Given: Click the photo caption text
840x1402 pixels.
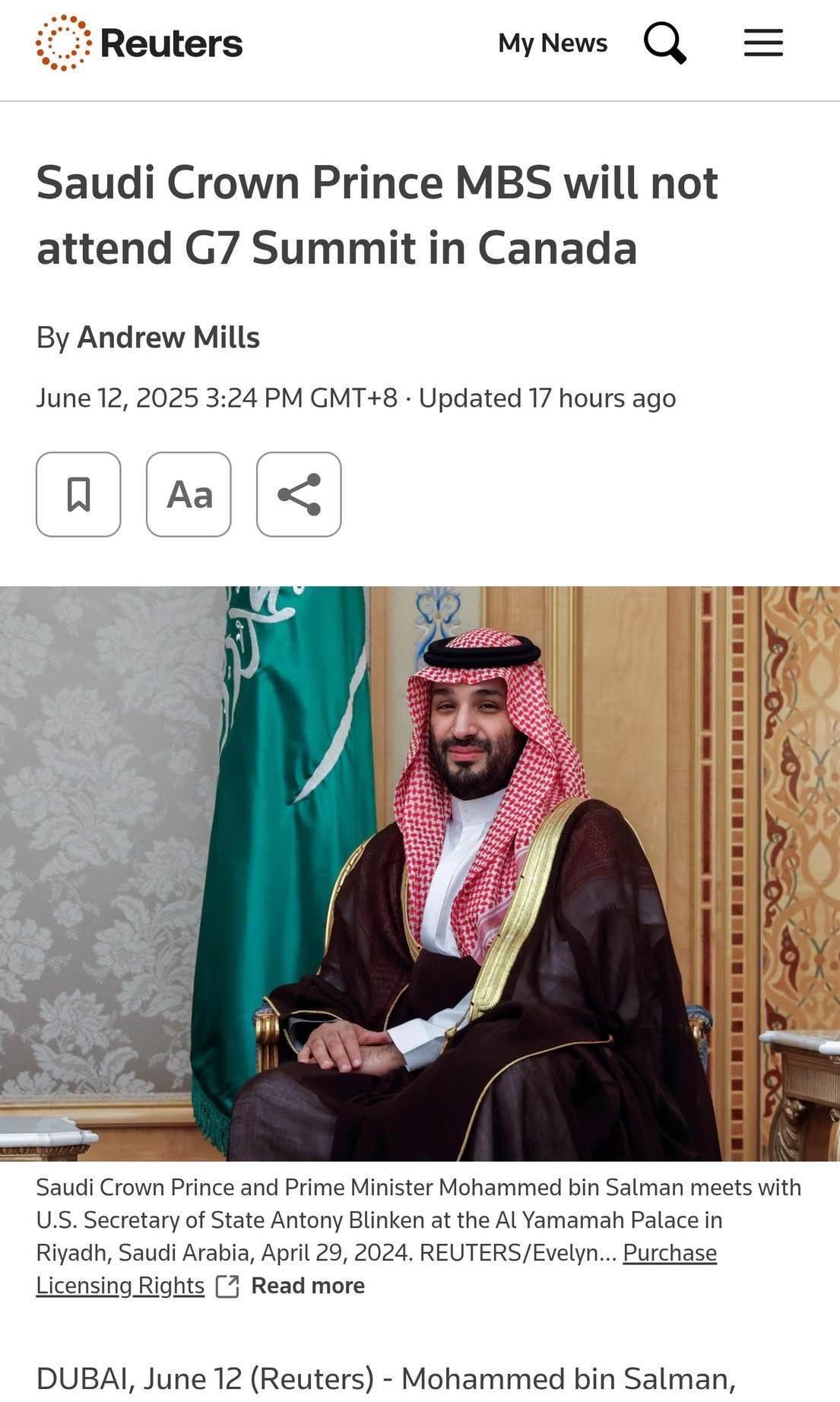Looking at the screenshot, I should tap(418, 1220).
